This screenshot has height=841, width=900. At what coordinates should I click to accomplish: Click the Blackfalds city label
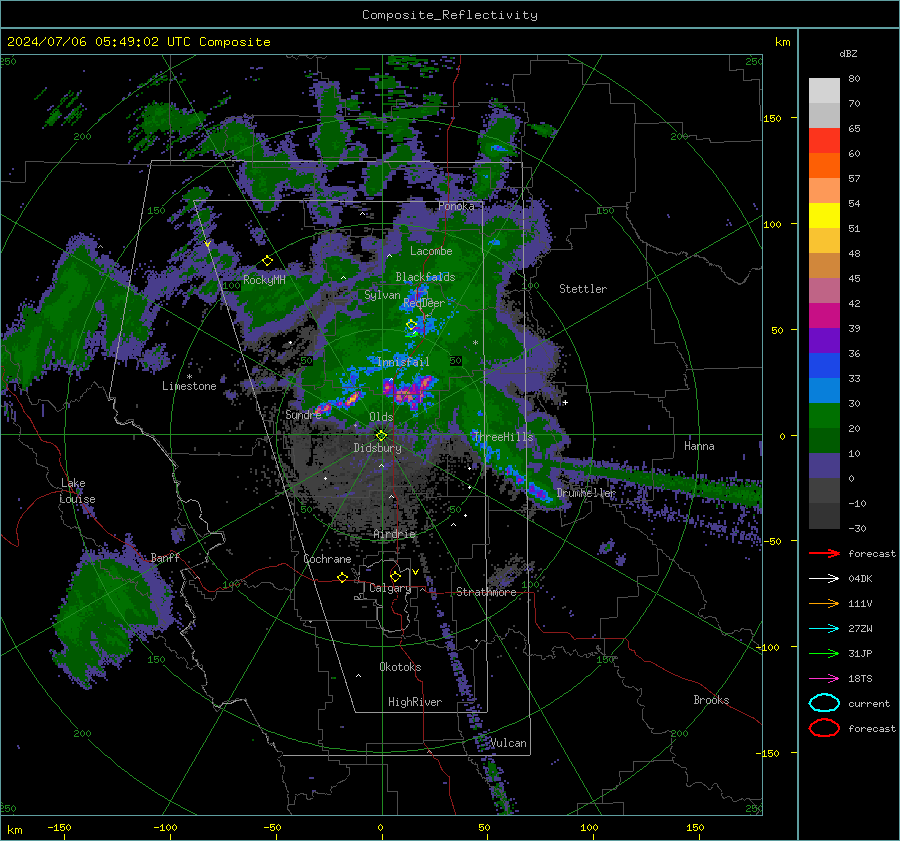tap(425, 277)
